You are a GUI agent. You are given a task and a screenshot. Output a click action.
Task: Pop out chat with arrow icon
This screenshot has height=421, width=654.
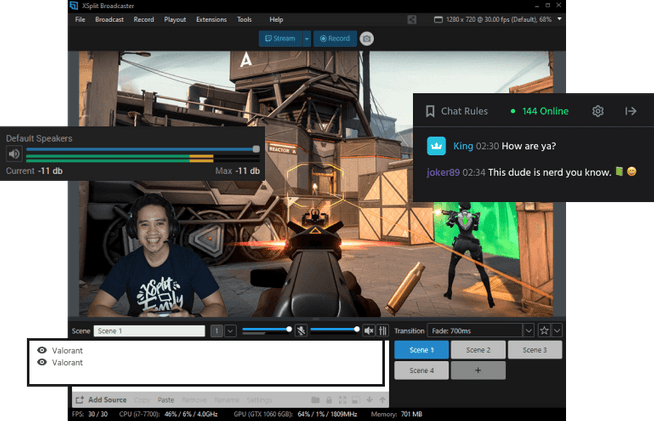[631, 111]
